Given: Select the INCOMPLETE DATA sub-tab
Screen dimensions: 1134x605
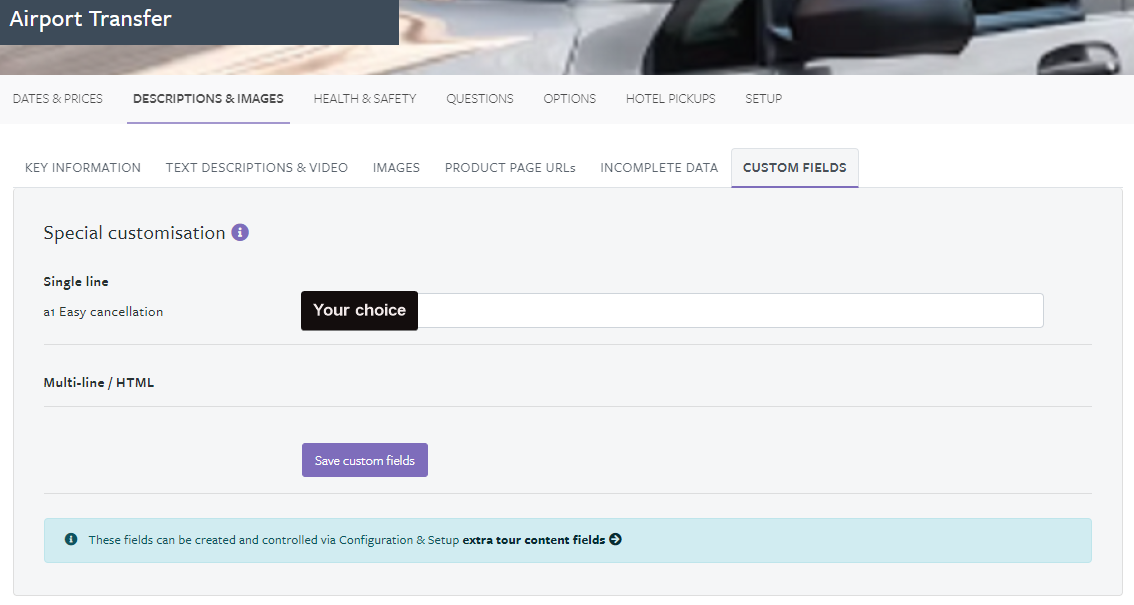Looking at the screenshot, I should 659,167.
